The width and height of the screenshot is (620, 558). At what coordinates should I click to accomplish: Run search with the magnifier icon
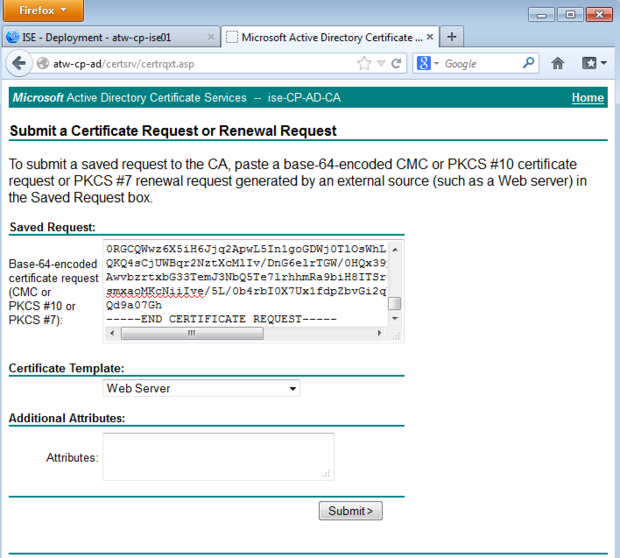[528, 63]
